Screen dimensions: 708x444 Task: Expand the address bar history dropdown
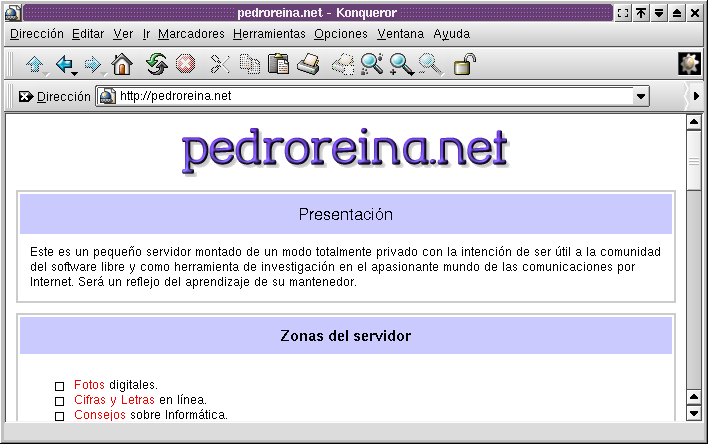pos(641,96)
